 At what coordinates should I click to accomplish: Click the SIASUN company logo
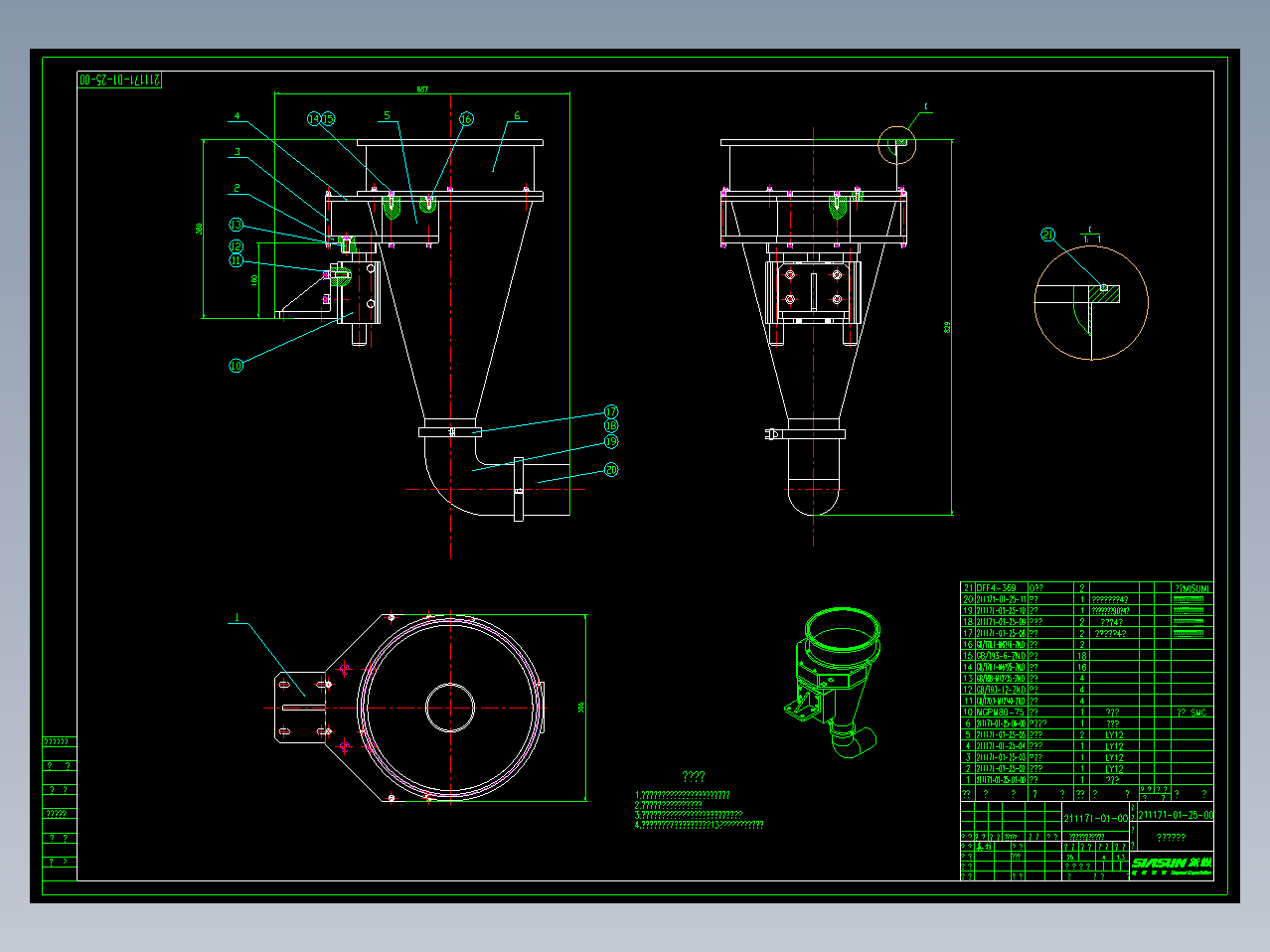click(1172, 865)
